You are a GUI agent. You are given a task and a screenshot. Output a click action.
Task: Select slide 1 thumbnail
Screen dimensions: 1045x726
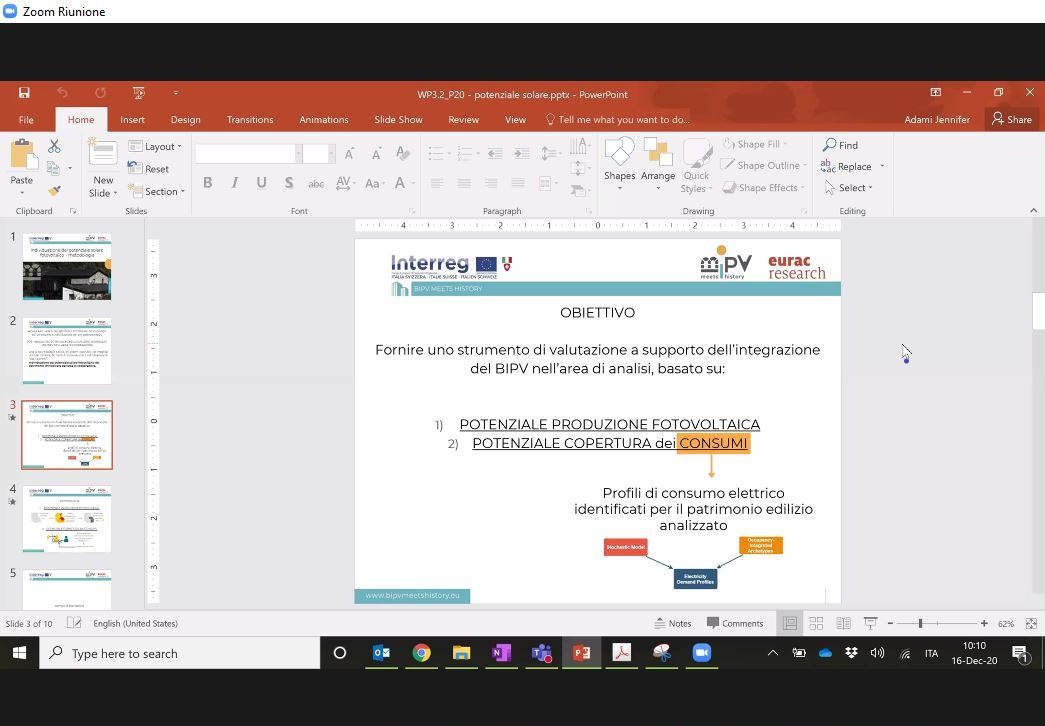point(67,266)
